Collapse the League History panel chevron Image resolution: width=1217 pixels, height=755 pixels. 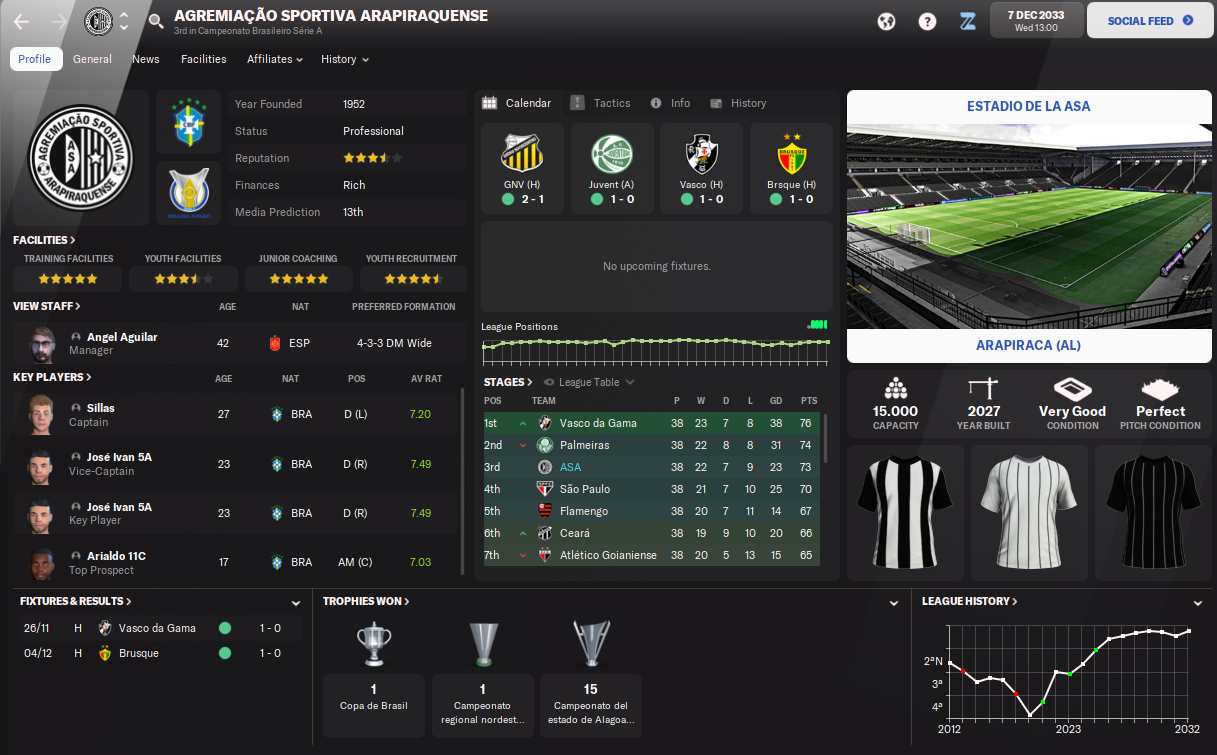[1198, 604]
